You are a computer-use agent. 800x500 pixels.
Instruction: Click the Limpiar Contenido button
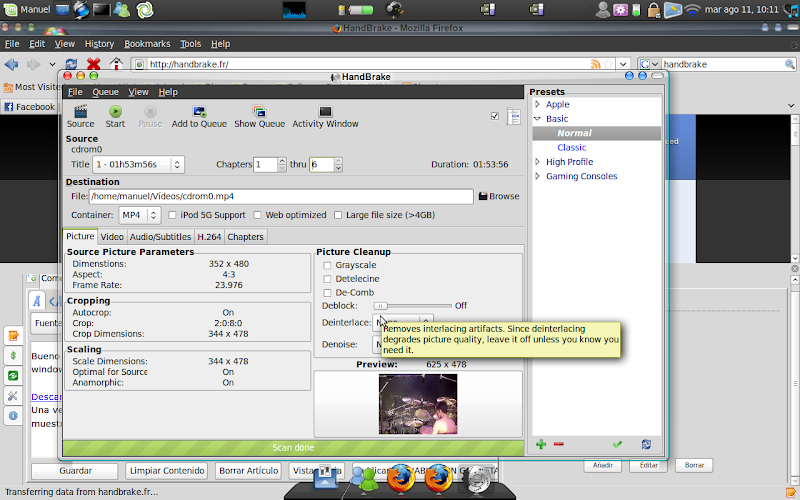tap(167, 470)
